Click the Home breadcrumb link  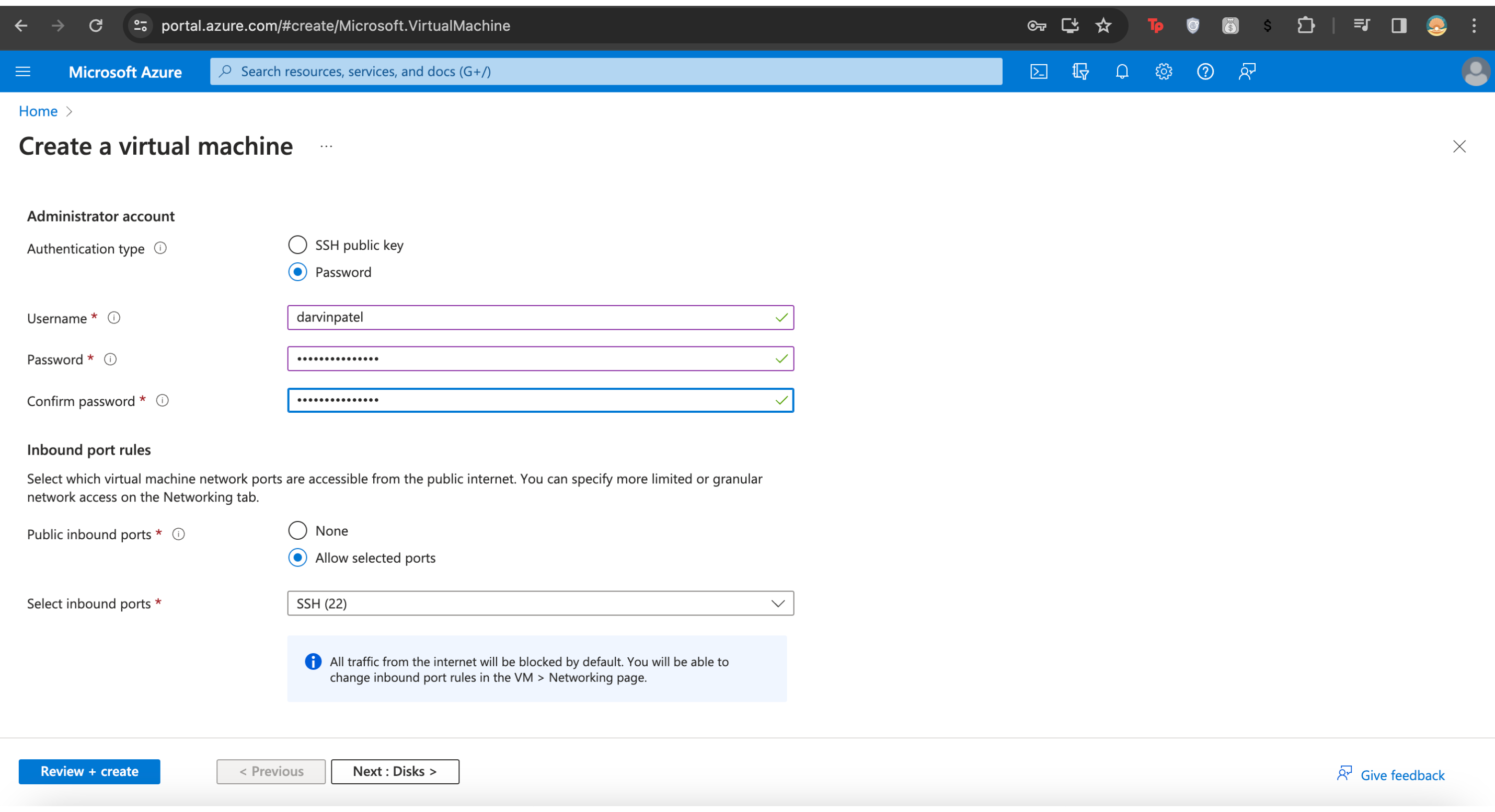38,111
